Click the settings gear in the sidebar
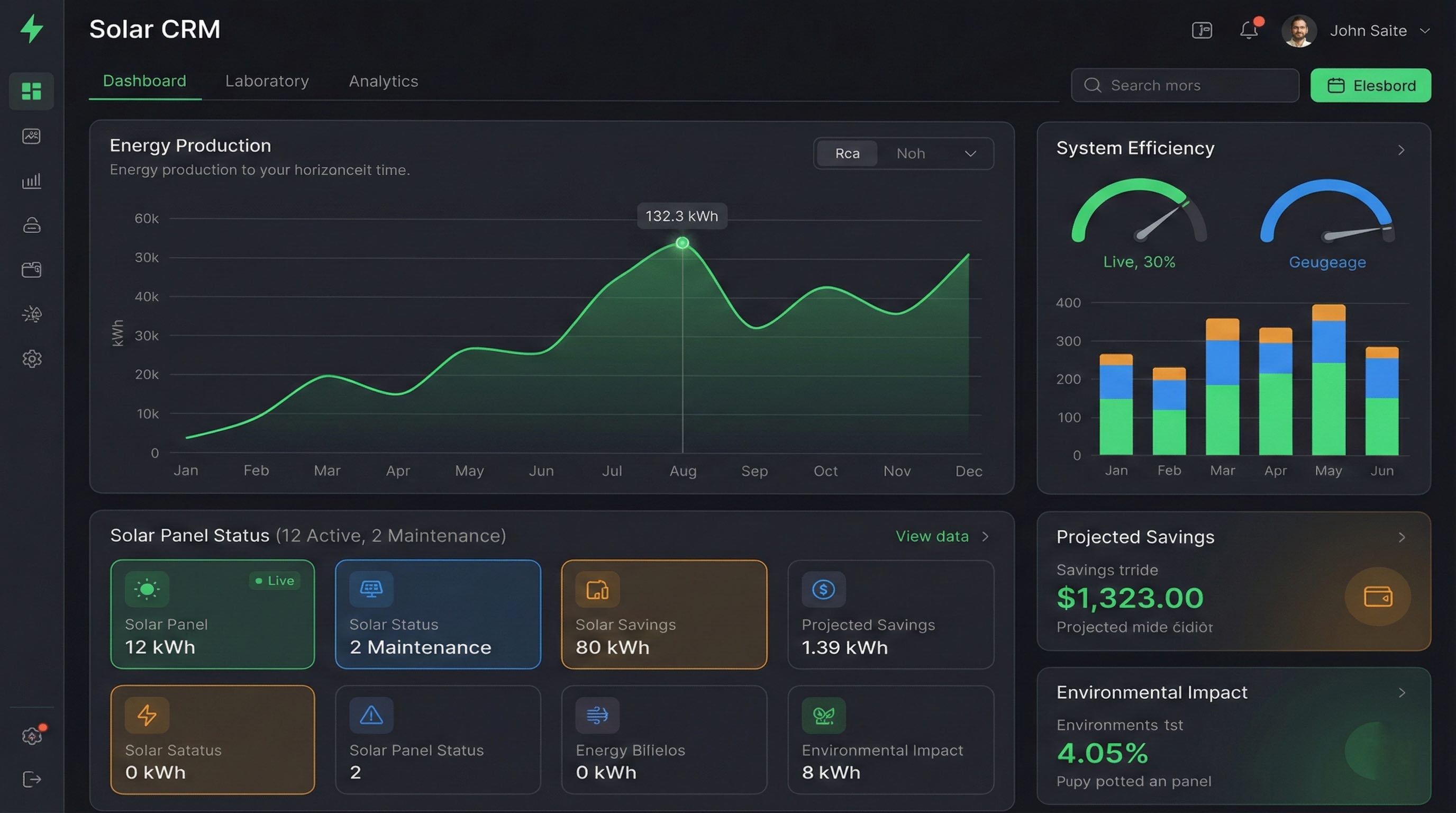 pyautogui.click(x=32, y=358)
